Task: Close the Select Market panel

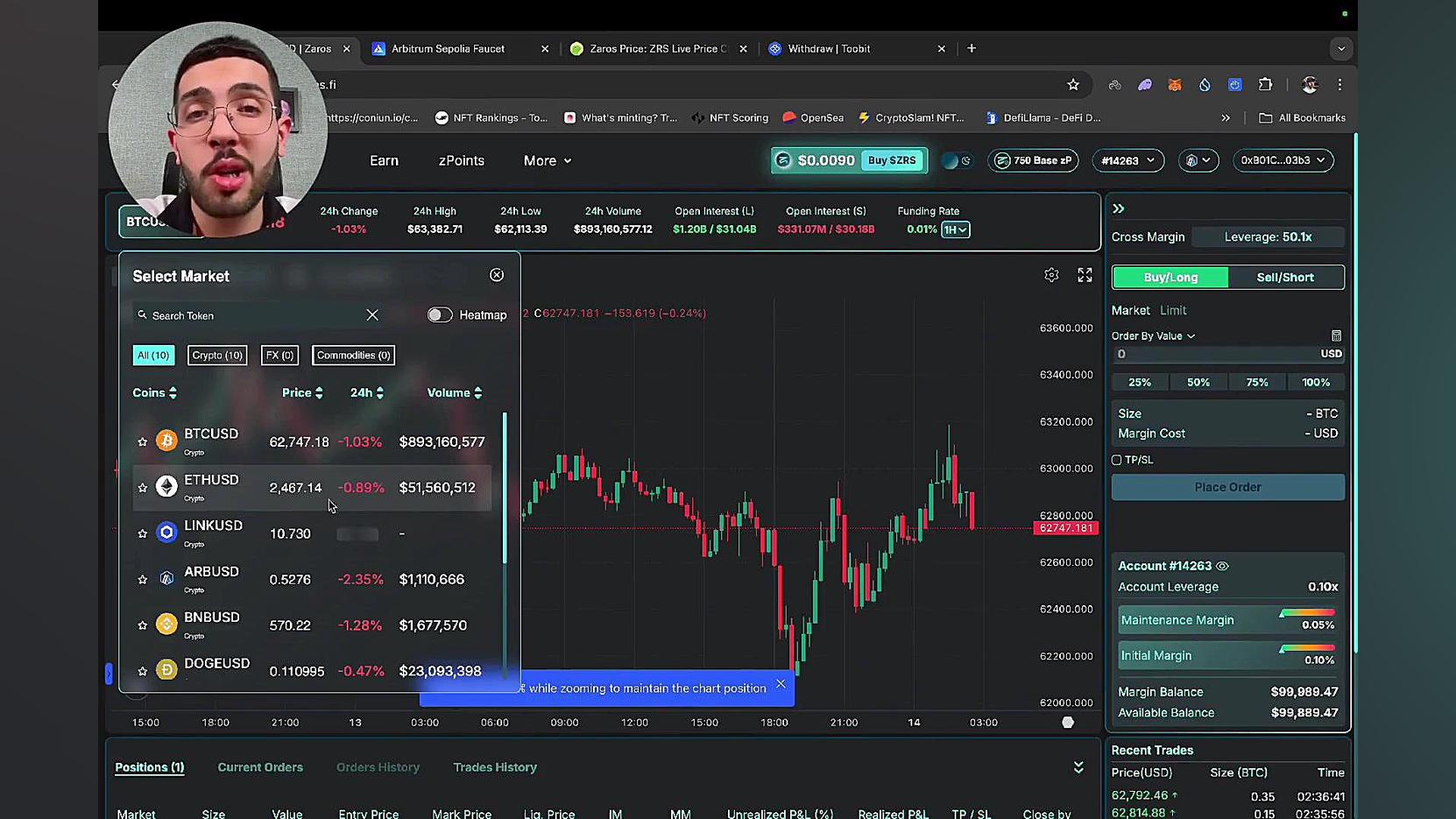Action: click(497, 275)
